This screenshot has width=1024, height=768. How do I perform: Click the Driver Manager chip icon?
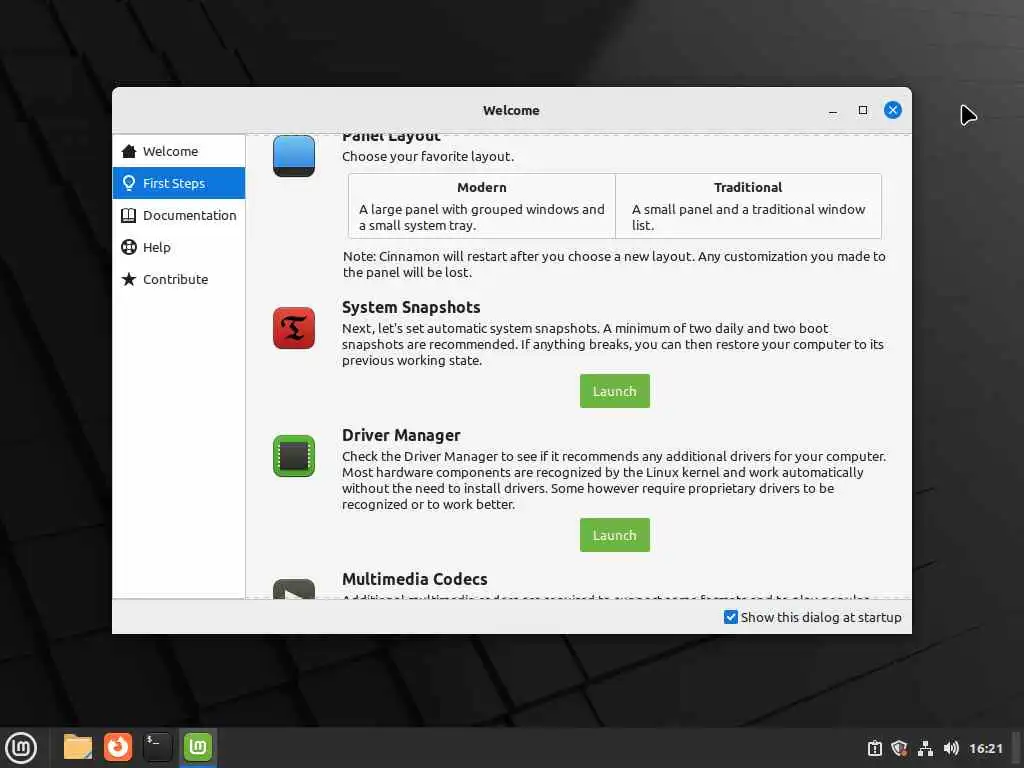click(x=294, y=456)
